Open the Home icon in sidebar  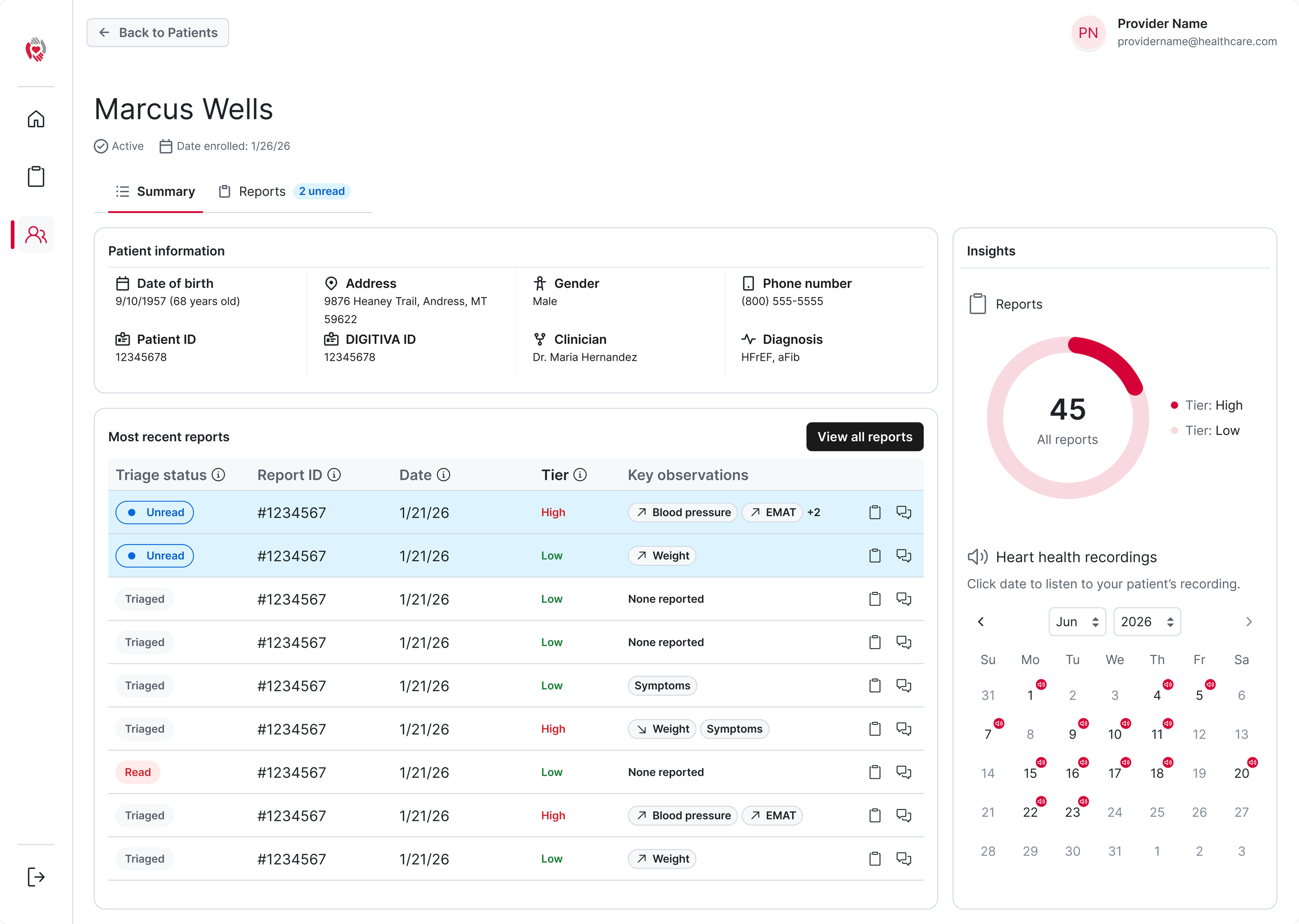point(36,119)
